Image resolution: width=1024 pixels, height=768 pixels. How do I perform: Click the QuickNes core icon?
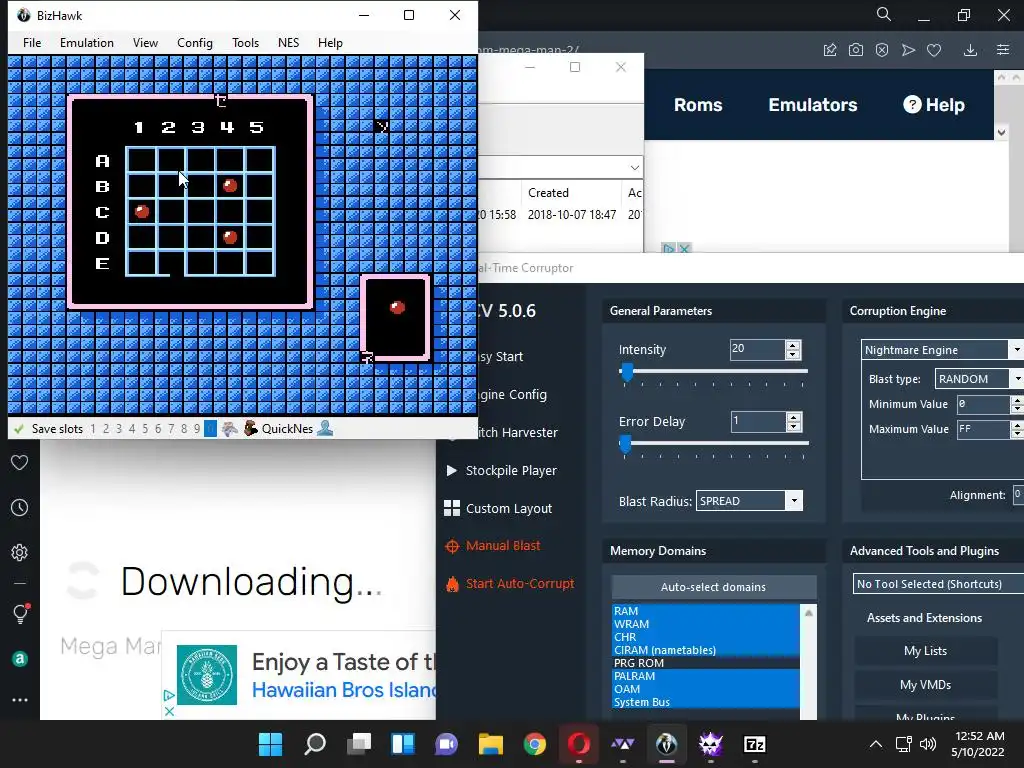251,428
